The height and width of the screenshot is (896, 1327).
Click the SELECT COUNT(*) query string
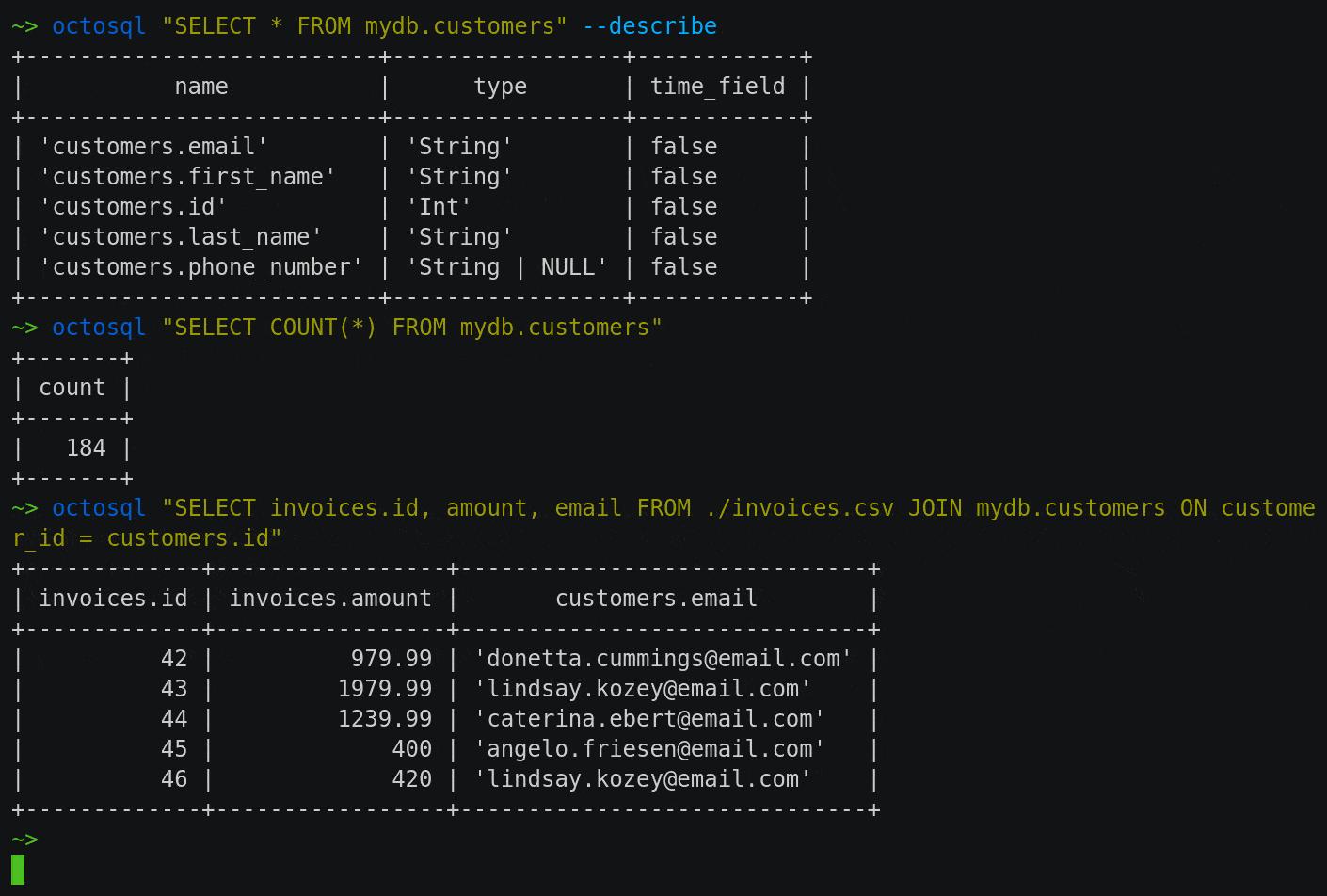pos(412,328)
